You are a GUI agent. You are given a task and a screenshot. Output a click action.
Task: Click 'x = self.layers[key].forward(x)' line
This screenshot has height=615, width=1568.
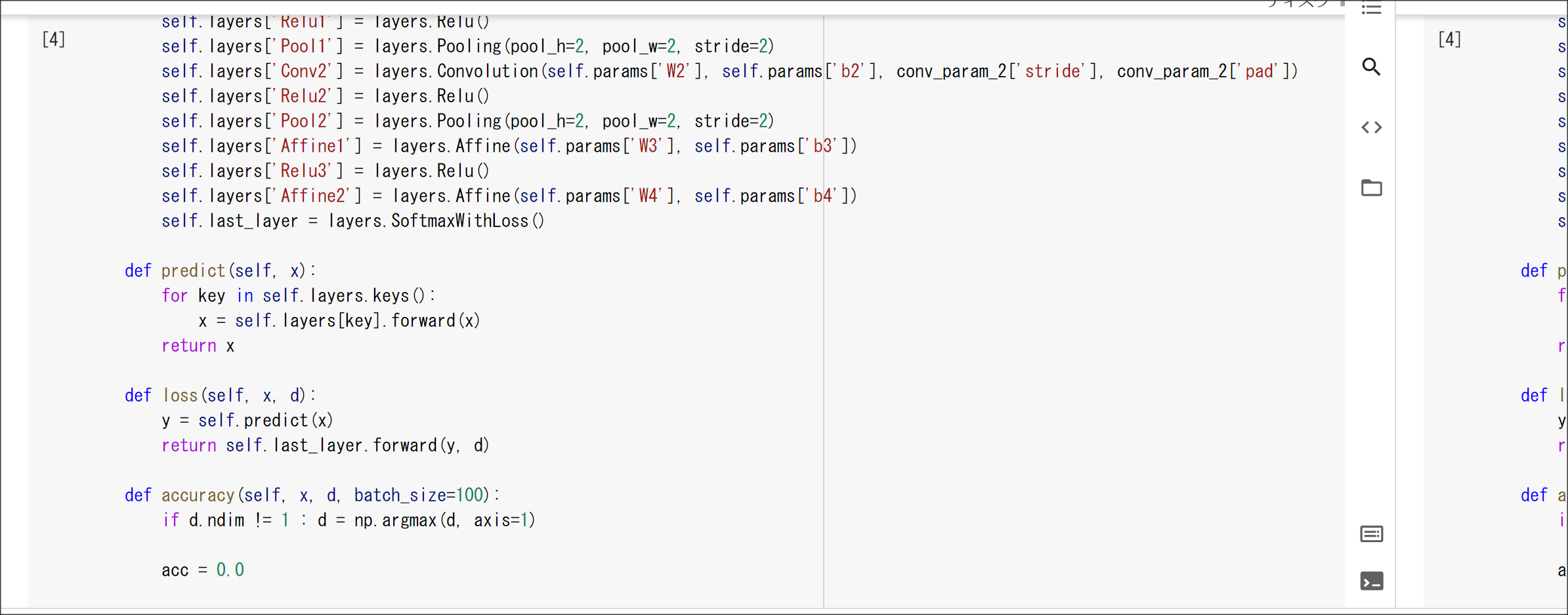pos(339,321)
